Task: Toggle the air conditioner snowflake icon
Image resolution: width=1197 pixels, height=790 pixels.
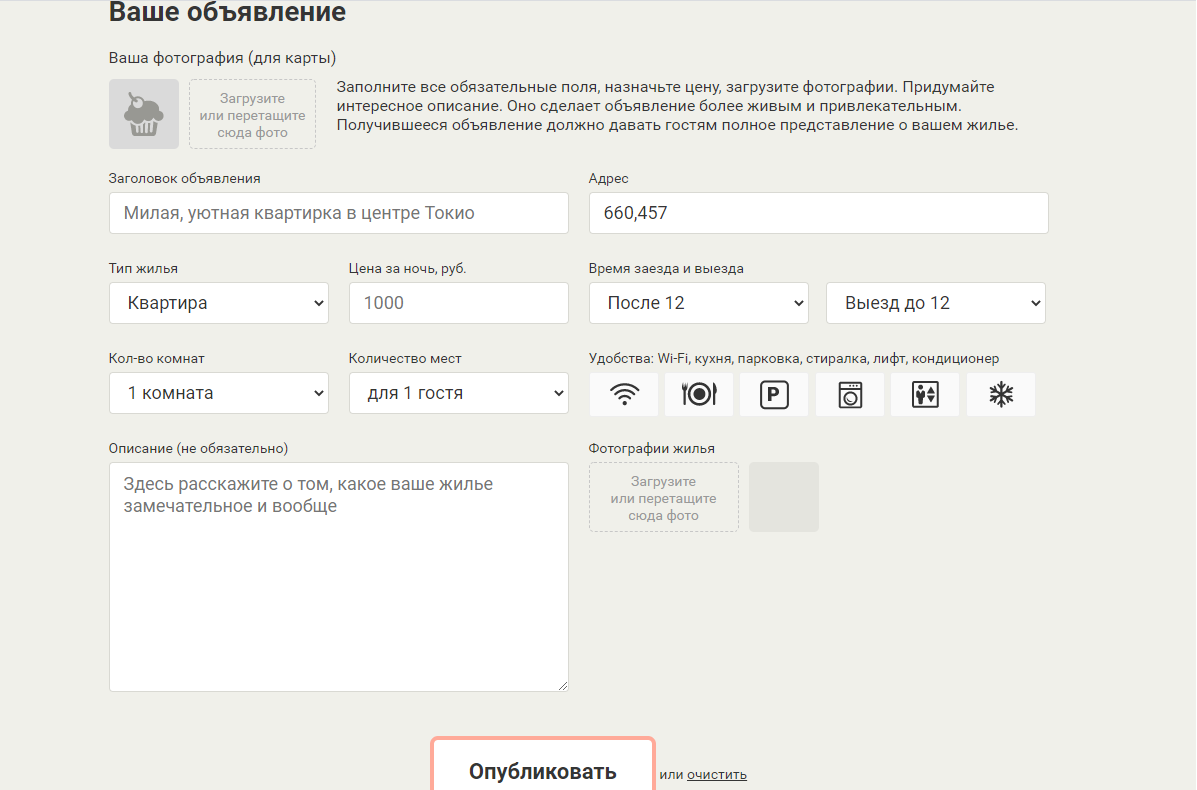Action: pyautogui.click(x=1001, y=394)
